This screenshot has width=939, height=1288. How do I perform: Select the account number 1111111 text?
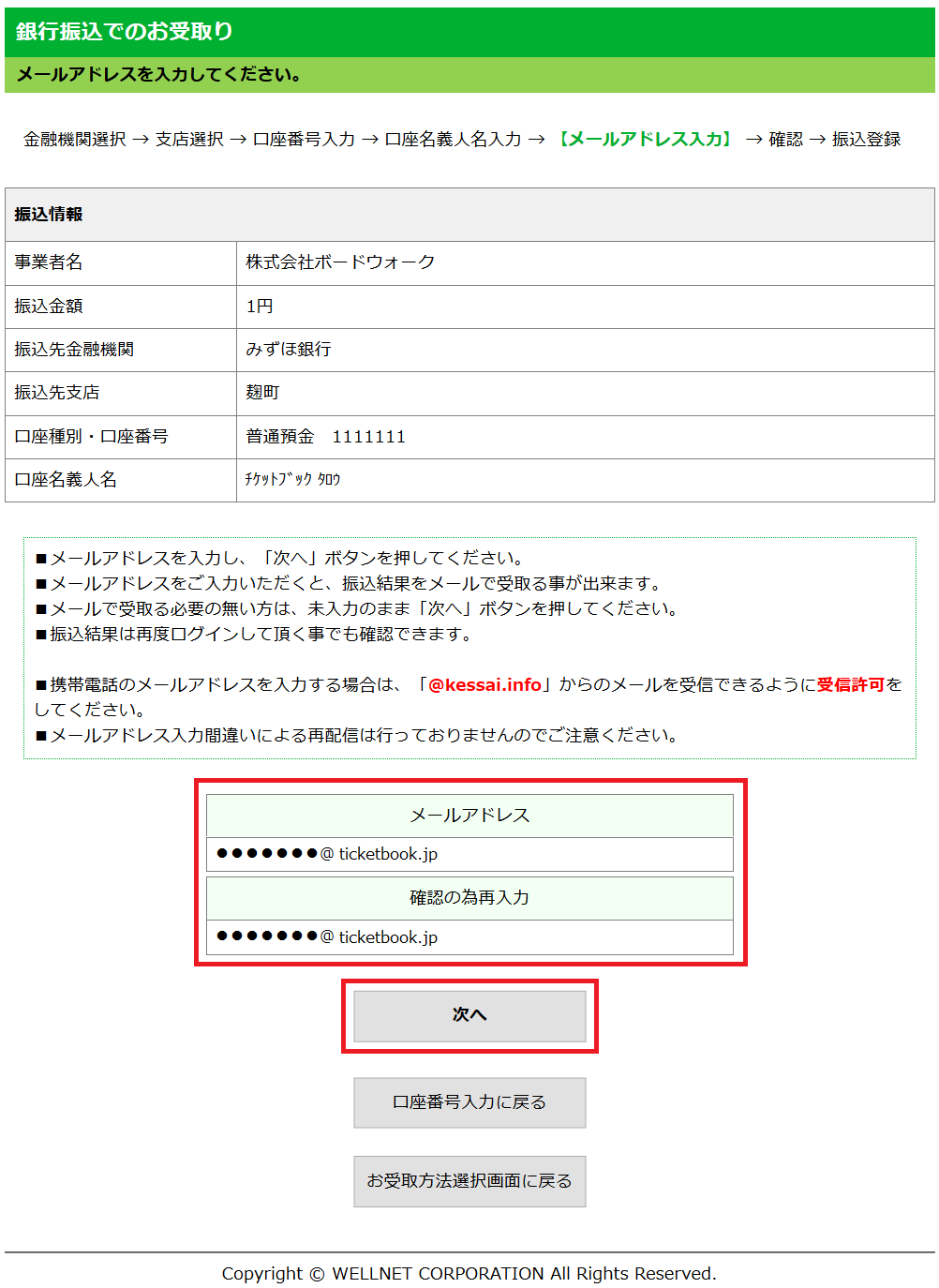coord(368,437)
